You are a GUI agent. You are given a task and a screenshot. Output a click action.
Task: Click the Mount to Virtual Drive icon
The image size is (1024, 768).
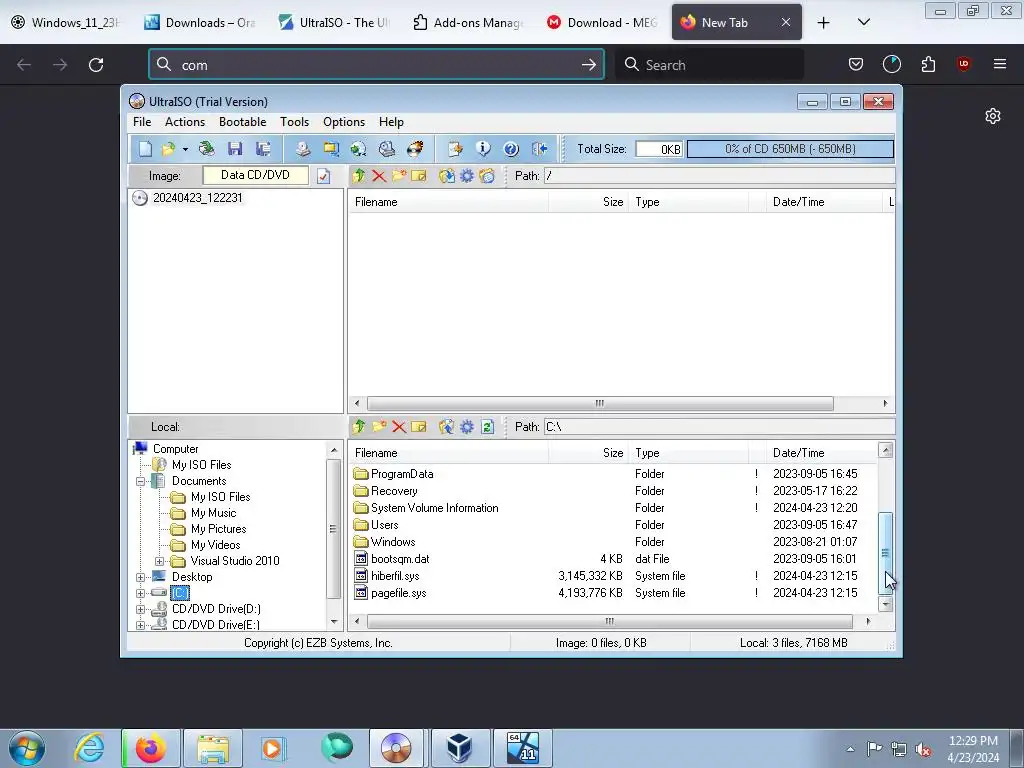coord(387,149)
